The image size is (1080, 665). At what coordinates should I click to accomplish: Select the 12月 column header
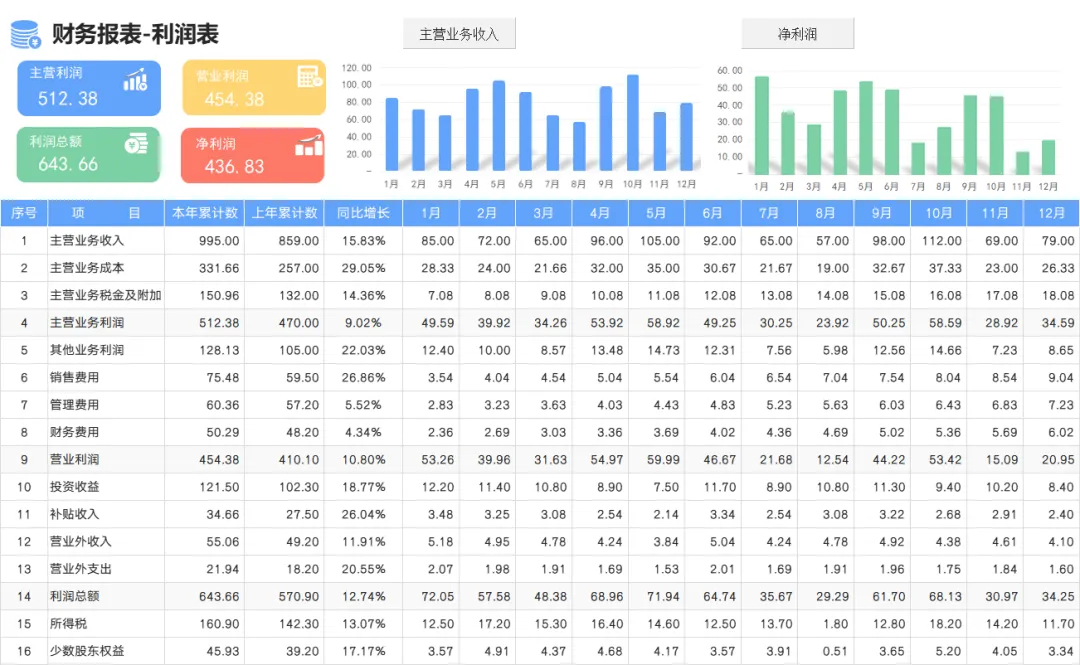[1051, 213]
